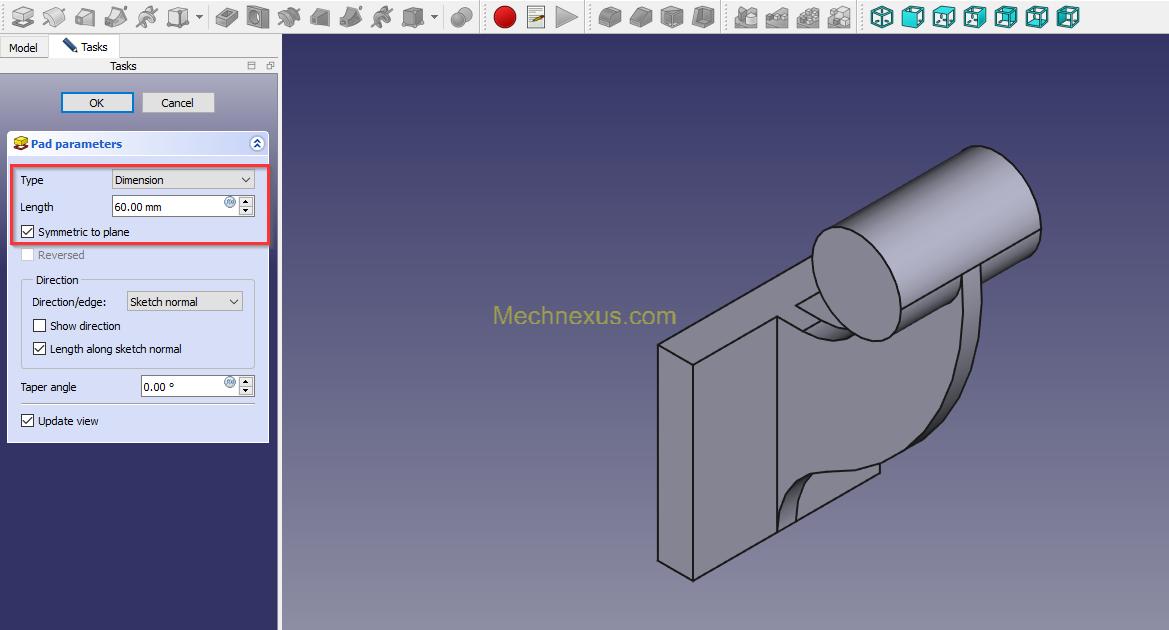Click the Boolean operation icon
This screenshot has height=630, width=1169.
[x=461, y=16]
